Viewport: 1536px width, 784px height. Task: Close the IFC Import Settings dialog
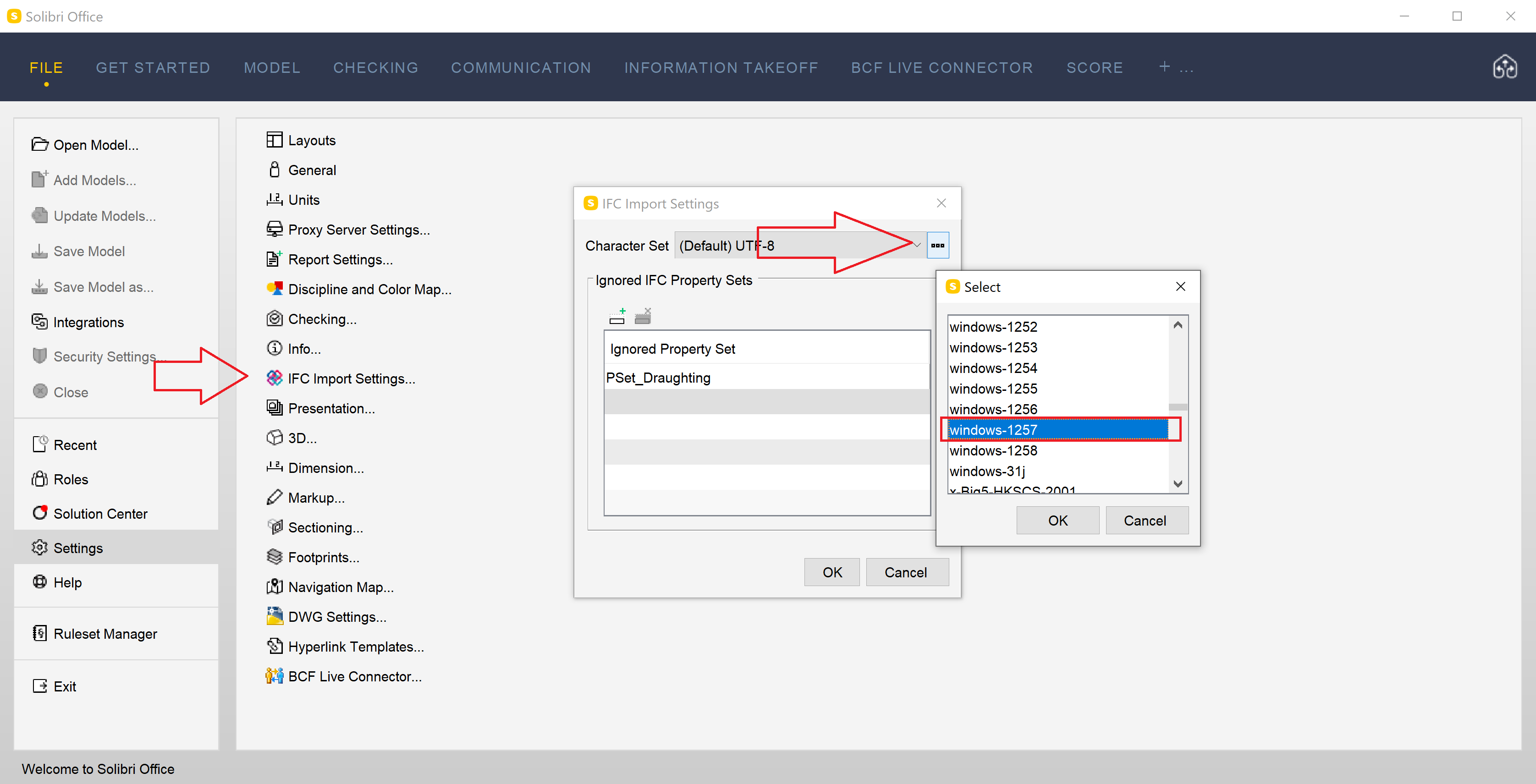pyautogui.click(x=941, y=203)
